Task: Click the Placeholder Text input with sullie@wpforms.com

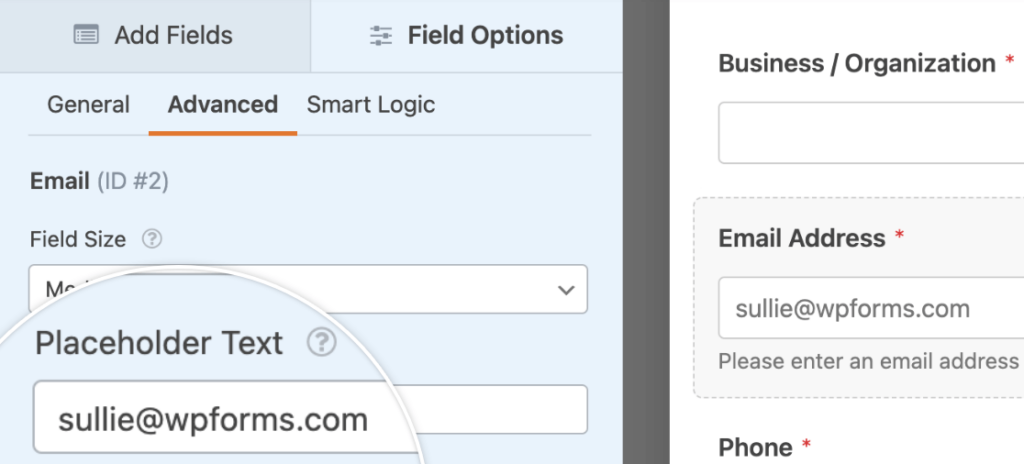Action: pyautogui.click(x=311, y=418)
